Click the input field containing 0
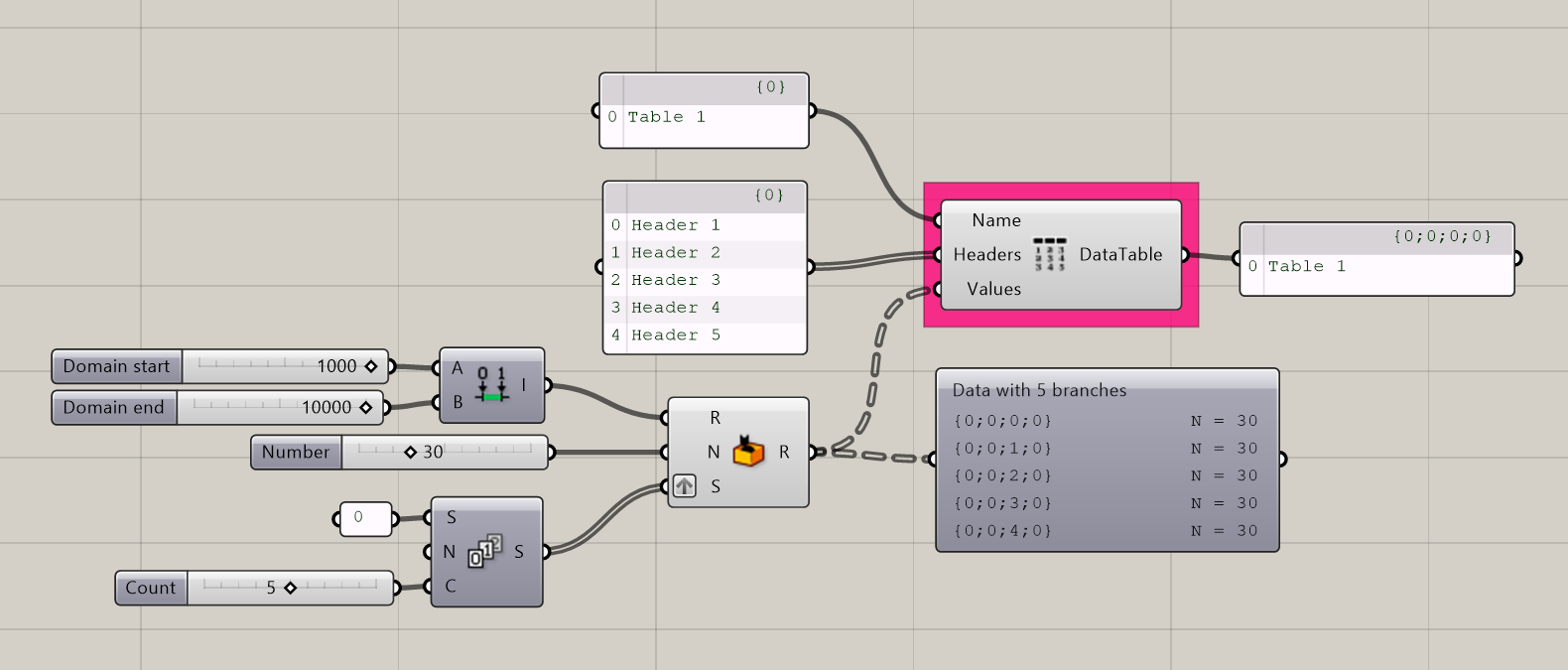 tap(365, 518)
